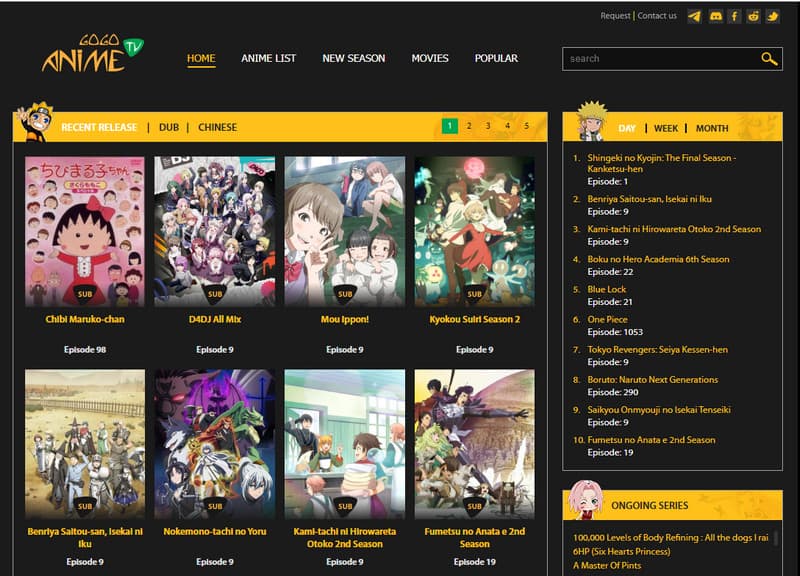Open Tokyo Revengers: Seiya Kessen-hen
Viewport: 800px width, 576px height.
[657, 349]
